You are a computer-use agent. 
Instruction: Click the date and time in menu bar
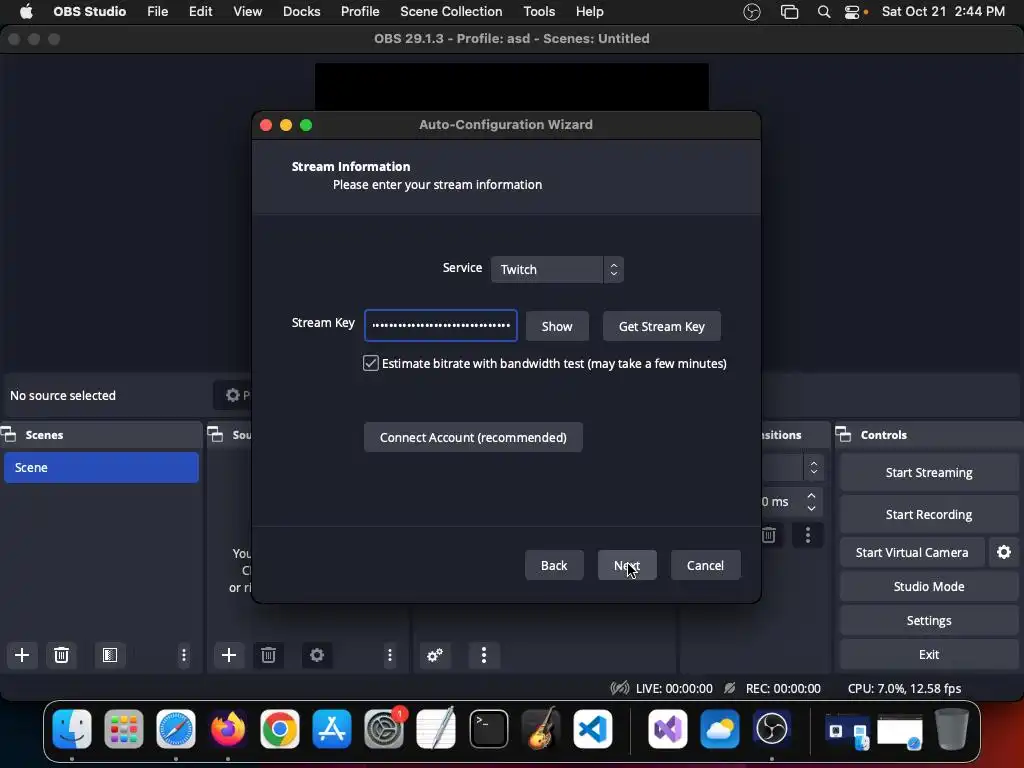tap(943, 12)
